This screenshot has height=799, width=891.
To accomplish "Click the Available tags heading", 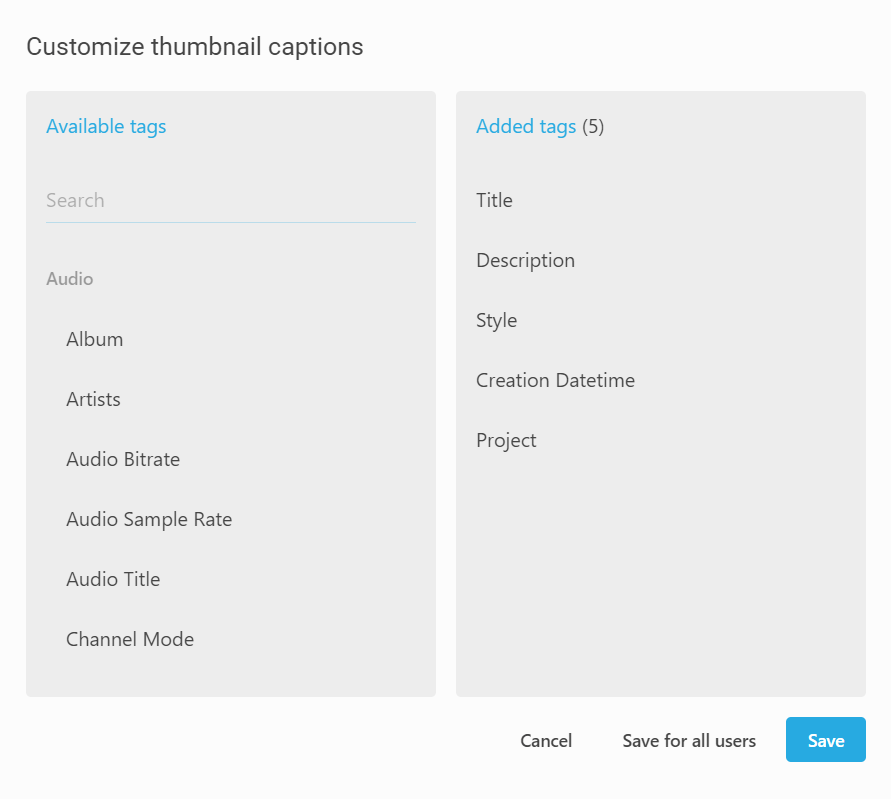I will [x=106, y=126].
